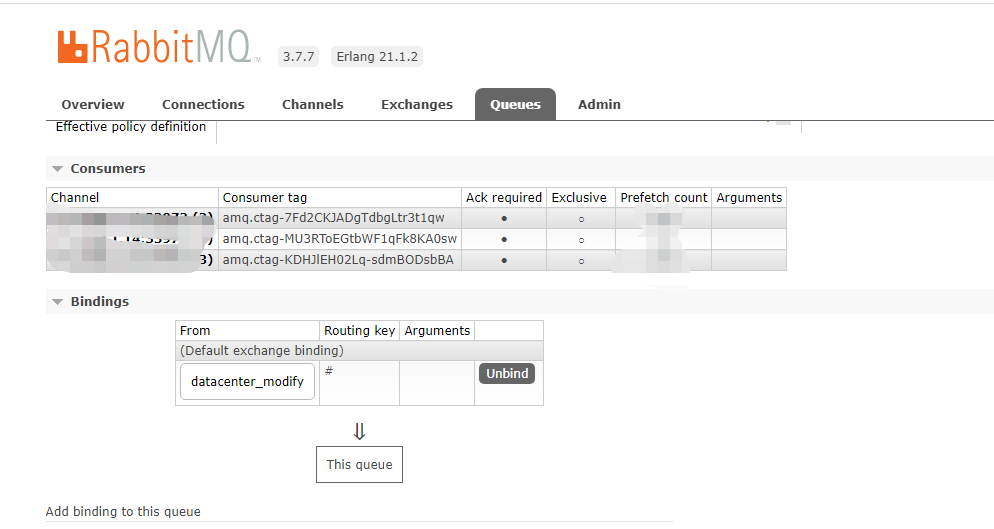
Task: Open the Overview tab
Action: click(93, 105)
